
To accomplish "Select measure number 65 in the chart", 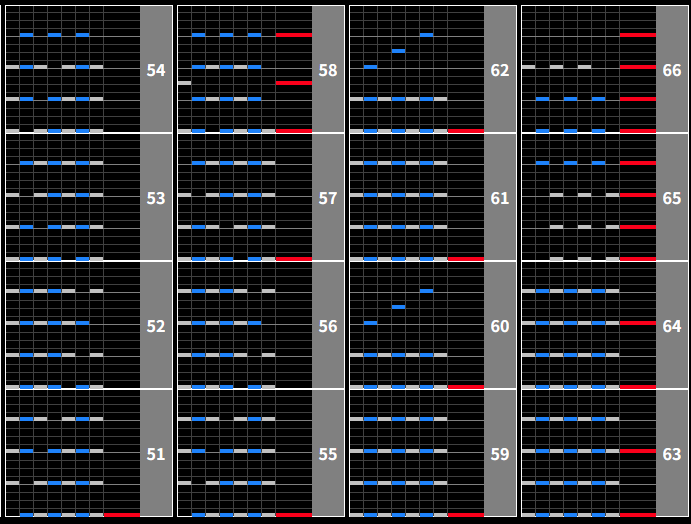I will [x=672, y=198].
